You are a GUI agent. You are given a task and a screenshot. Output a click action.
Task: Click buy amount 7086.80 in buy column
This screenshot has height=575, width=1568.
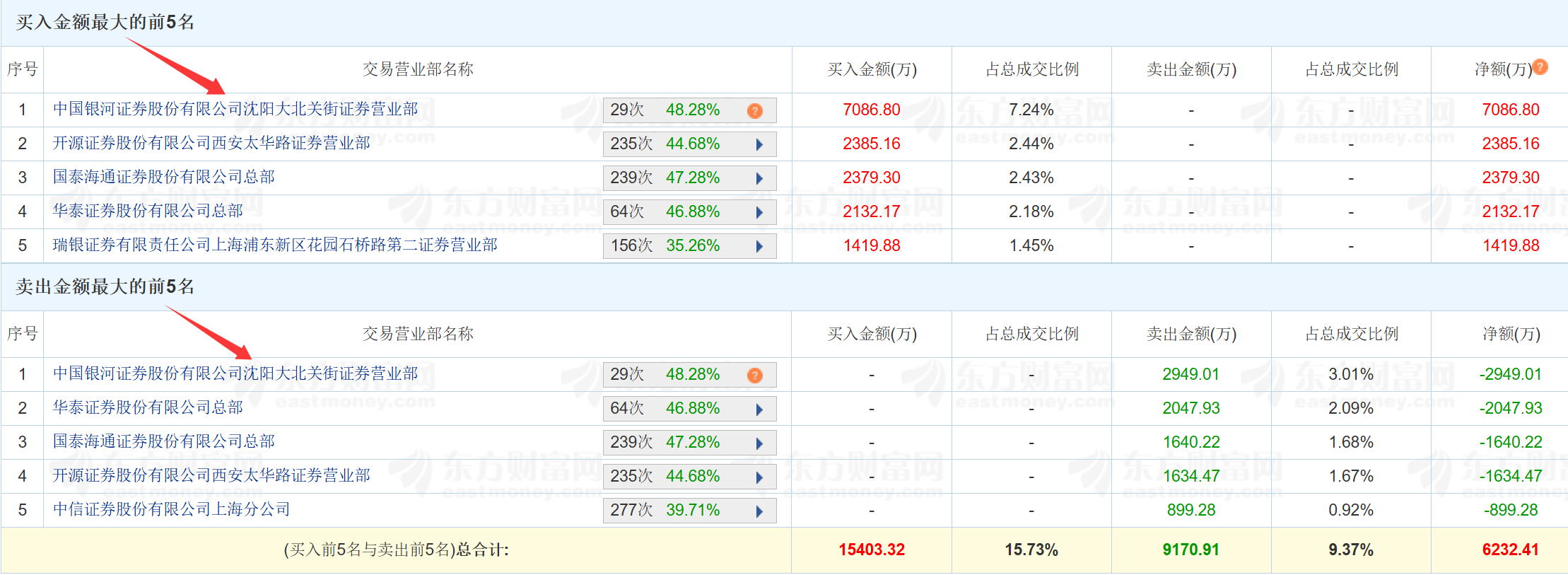872,110
